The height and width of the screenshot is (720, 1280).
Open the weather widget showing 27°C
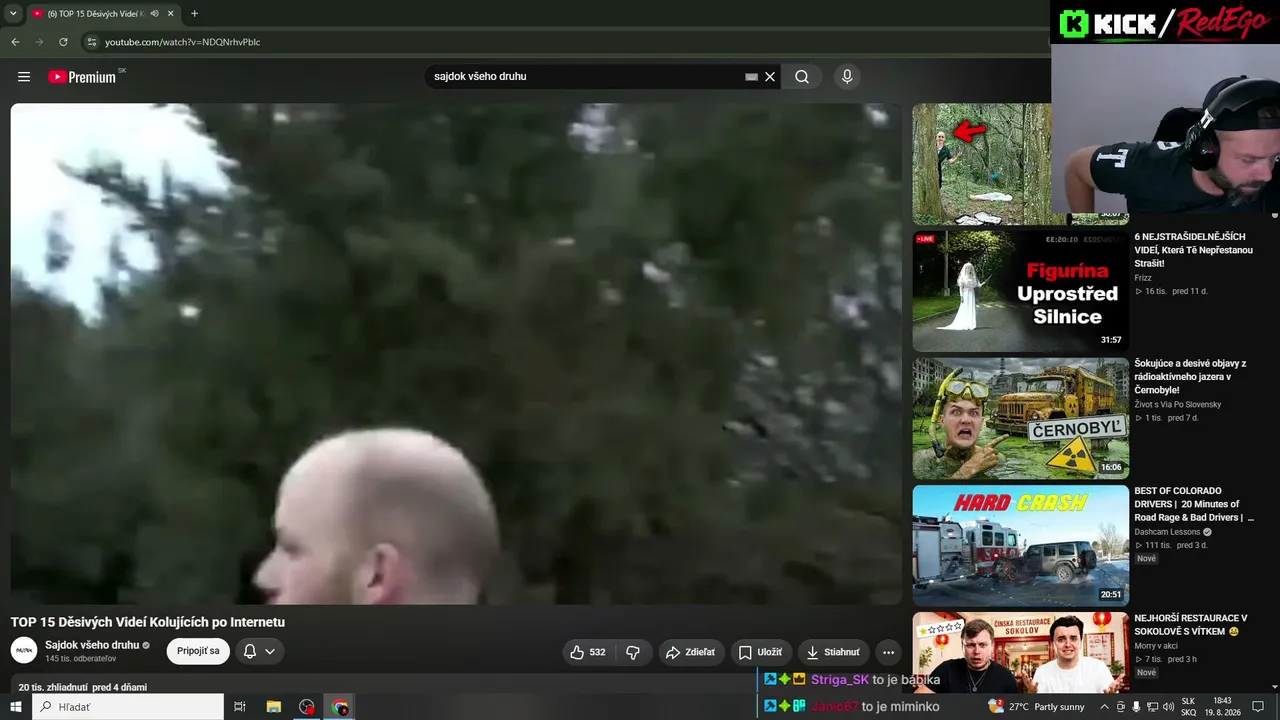pos(1035,707)
